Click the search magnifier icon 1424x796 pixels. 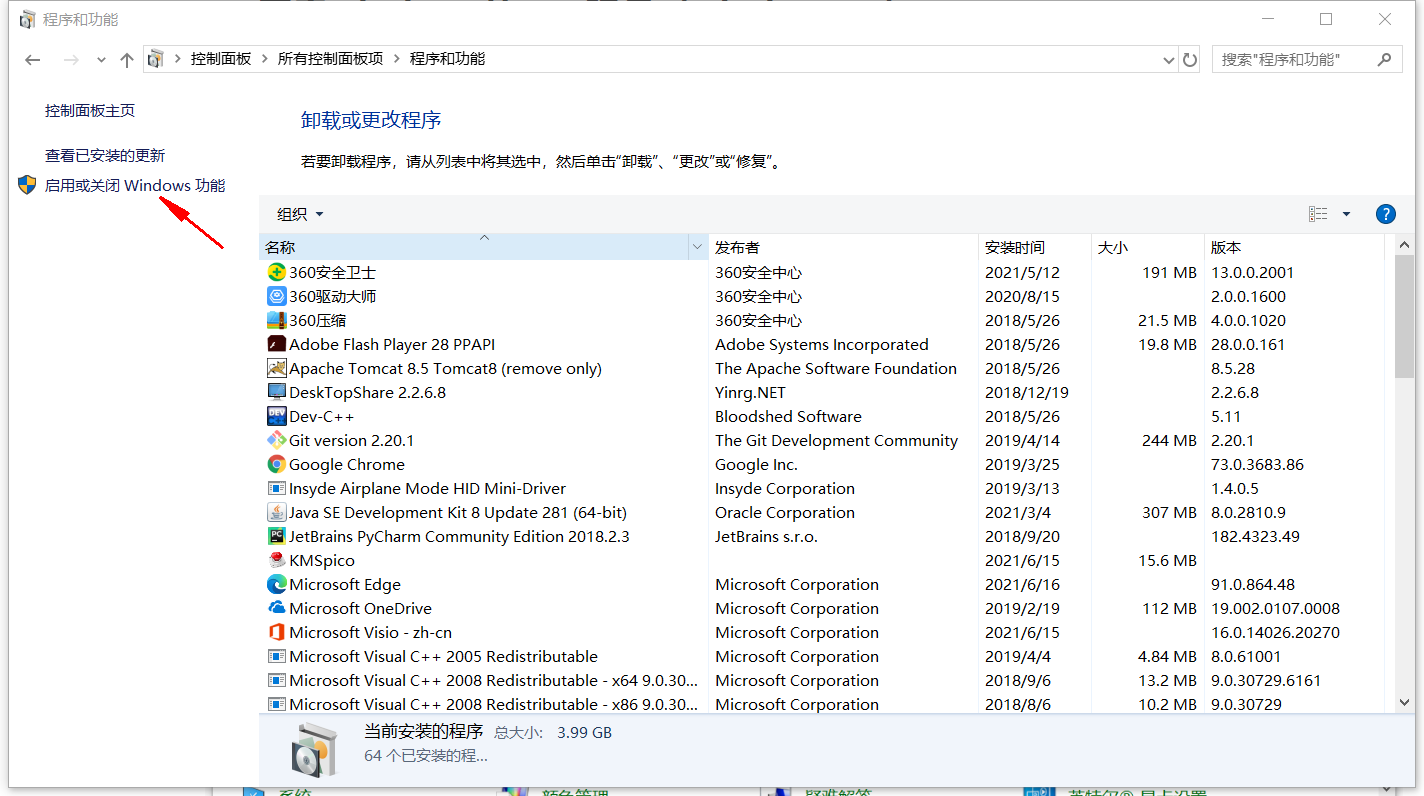[x=1384, y=59]
